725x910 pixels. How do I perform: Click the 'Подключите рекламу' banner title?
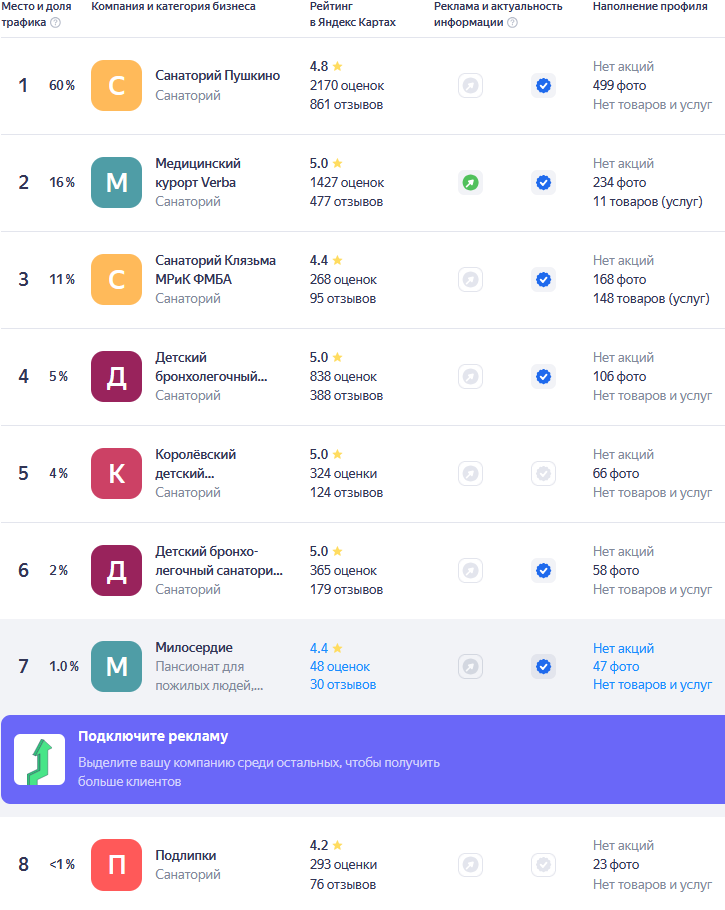coord(153,737)
